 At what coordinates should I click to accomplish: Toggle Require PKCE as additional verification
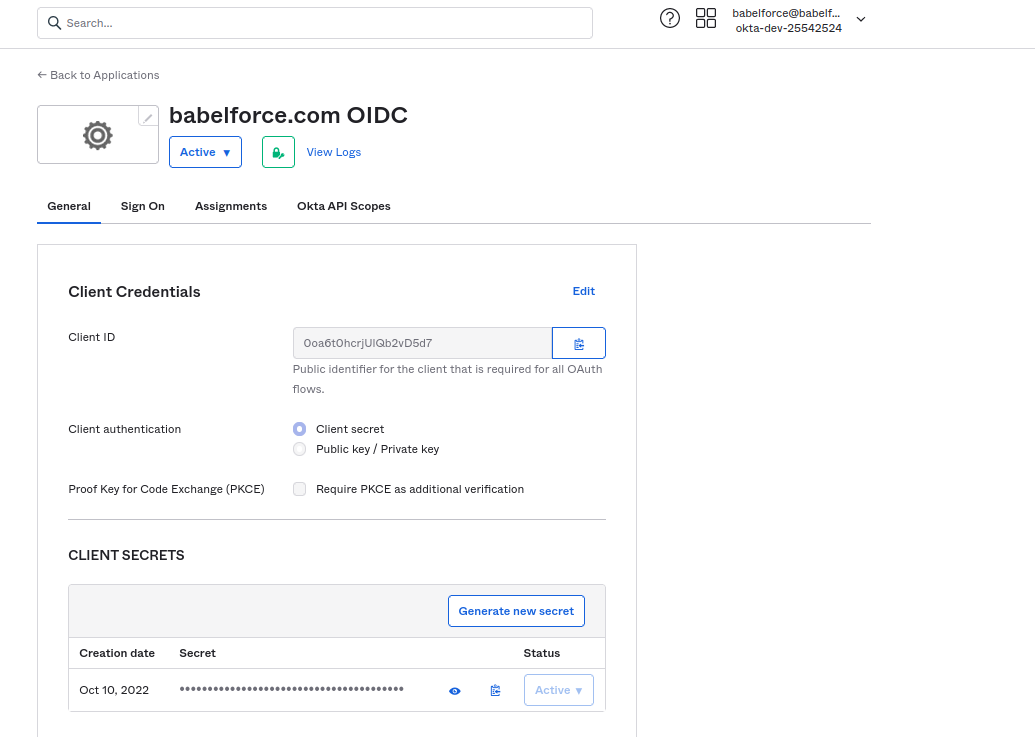point(300,489)
